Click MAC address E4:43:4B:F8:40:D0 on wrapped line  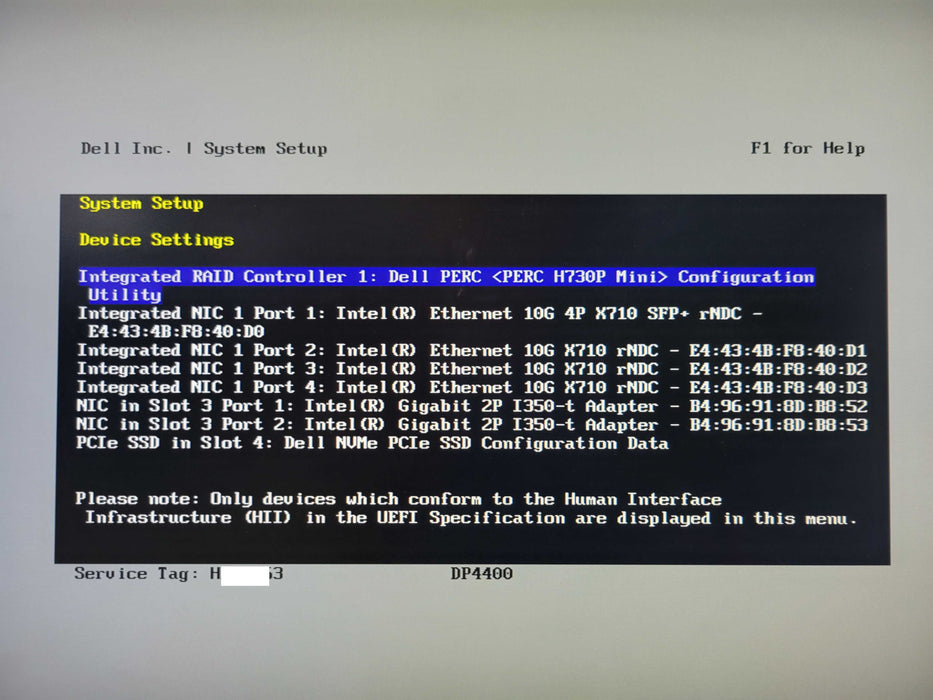click(176, 332)
